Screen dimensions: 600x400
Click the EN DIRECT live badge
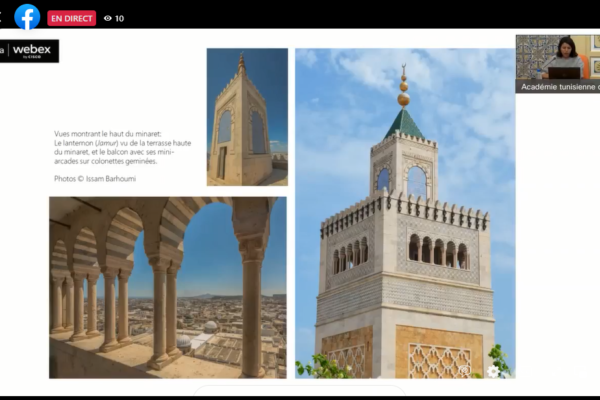click(72, 18)
